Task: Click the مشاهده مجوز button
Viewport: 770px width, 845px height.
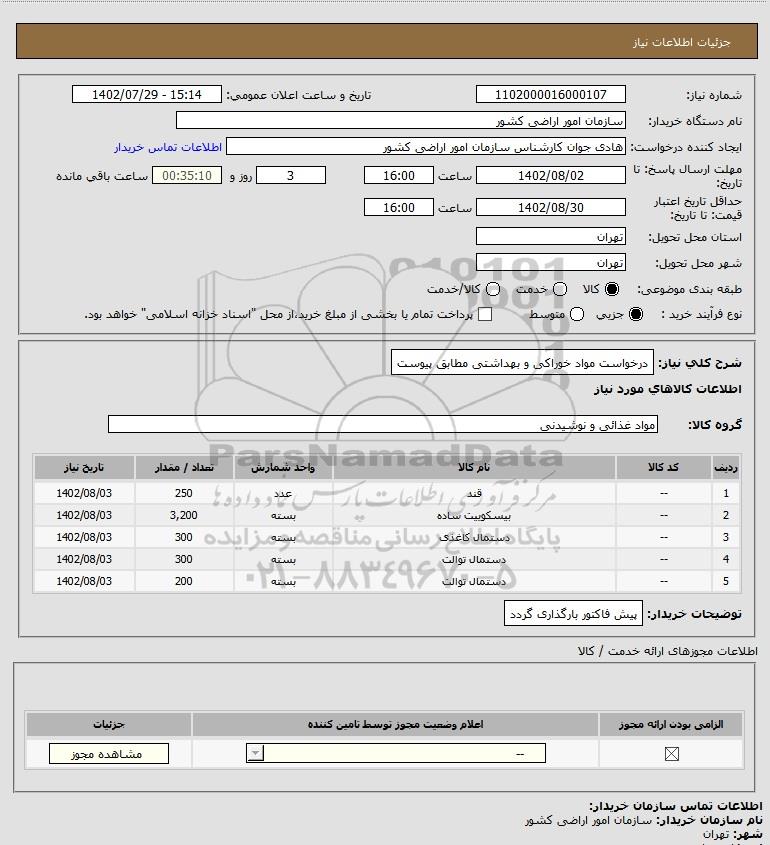Action: pyautogui.click(x=109, y=754)
